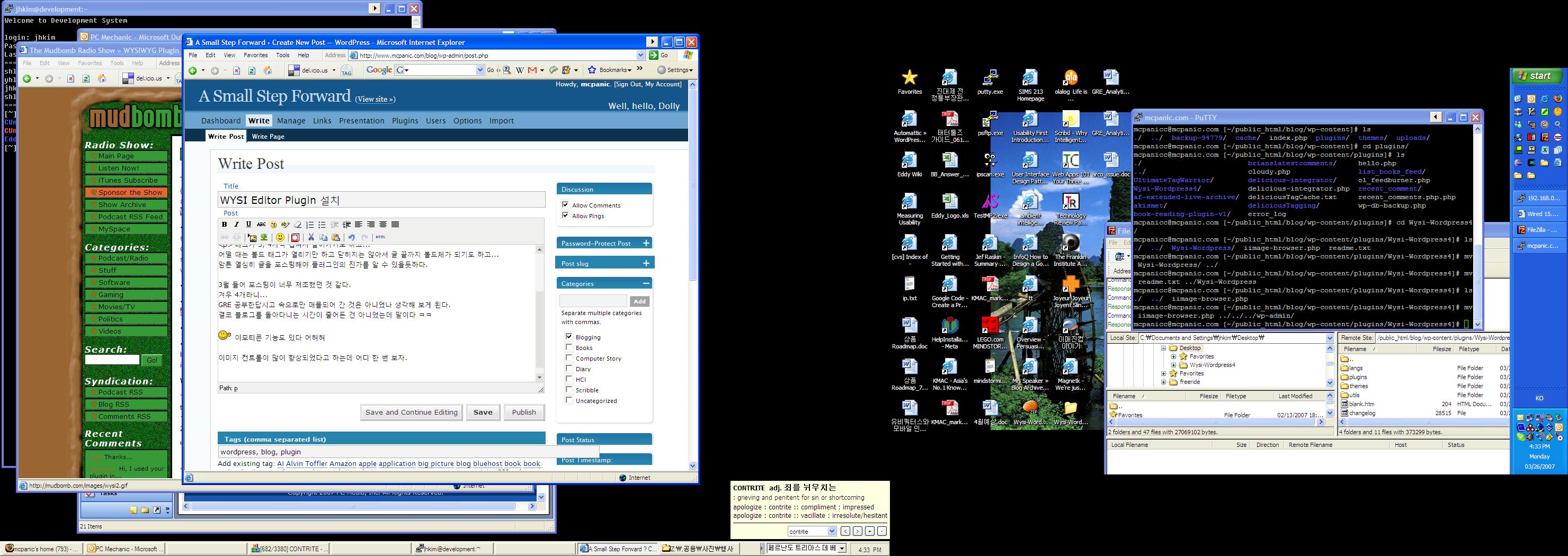The height and width of the screenshot is (556, 1568).
Task: Click IE Home icon in WordPress window
Action: click(x=267, y=70)
